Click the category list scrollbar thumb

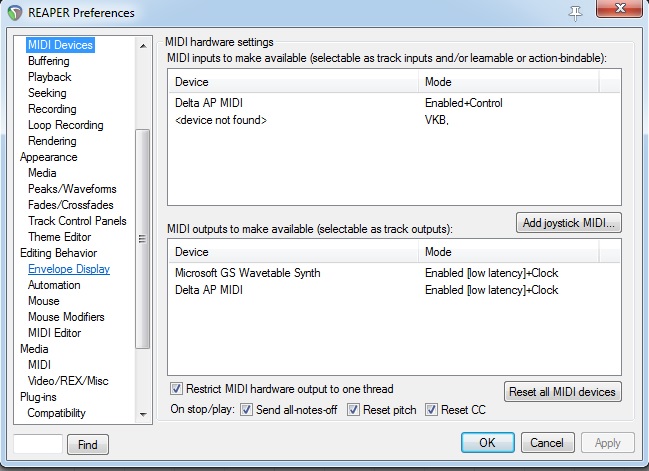click(143, 239)
